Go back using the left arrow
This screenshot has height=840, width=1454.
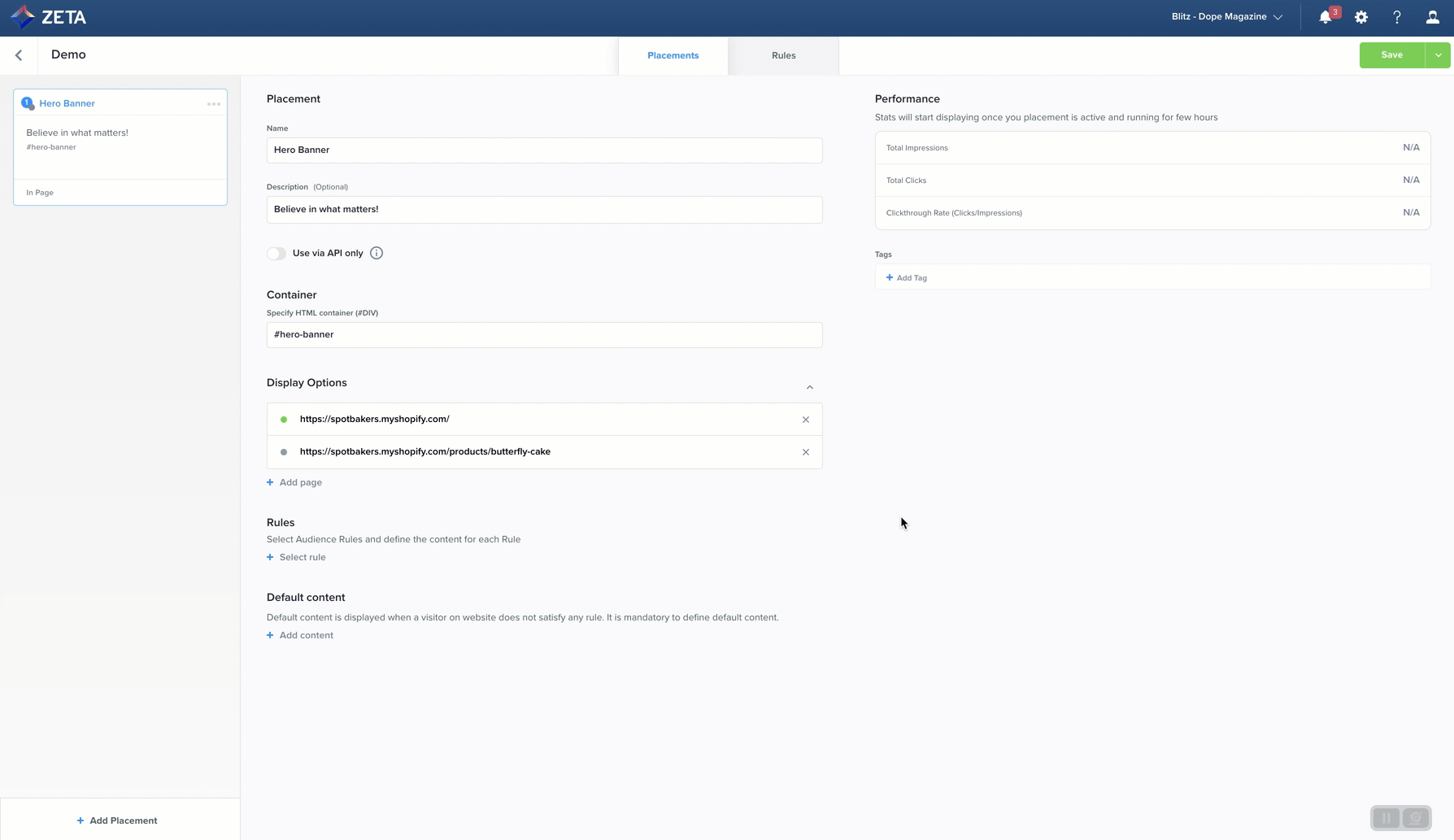coord(19,55)
